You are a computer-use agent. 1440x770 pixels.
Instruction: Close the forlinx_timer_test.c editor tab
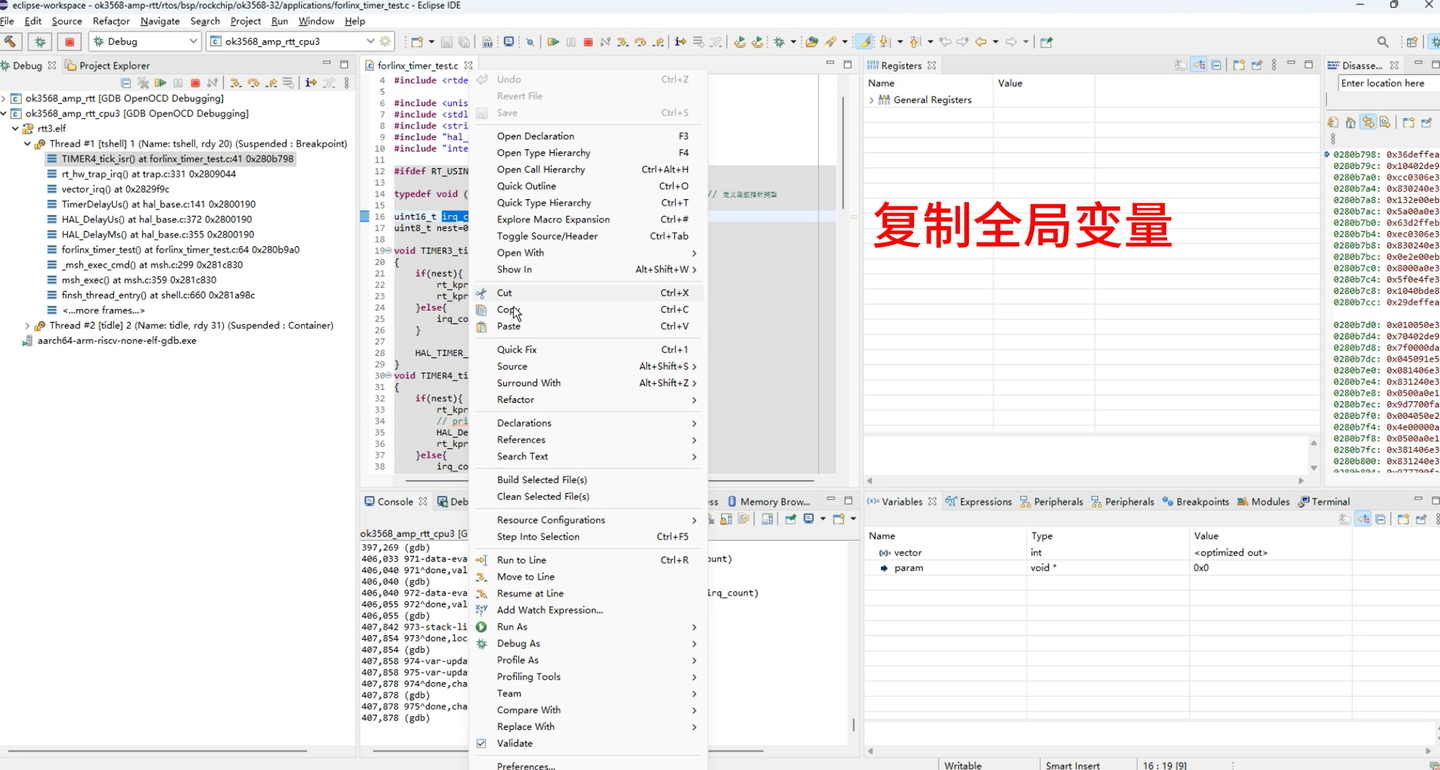(x=468, y=66)
